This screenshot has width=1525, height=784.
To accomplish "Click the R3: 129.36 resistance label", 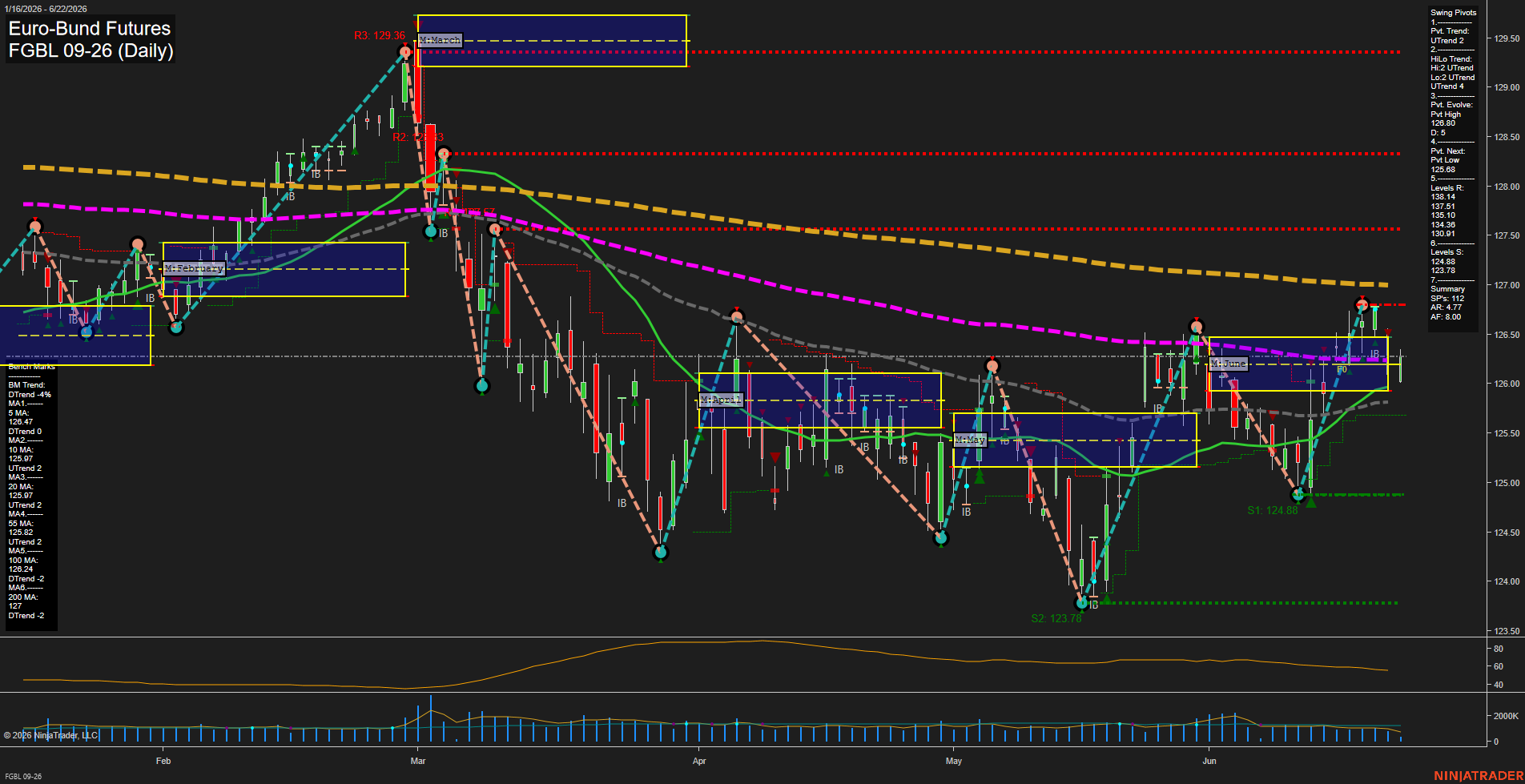I will [380, 36].
